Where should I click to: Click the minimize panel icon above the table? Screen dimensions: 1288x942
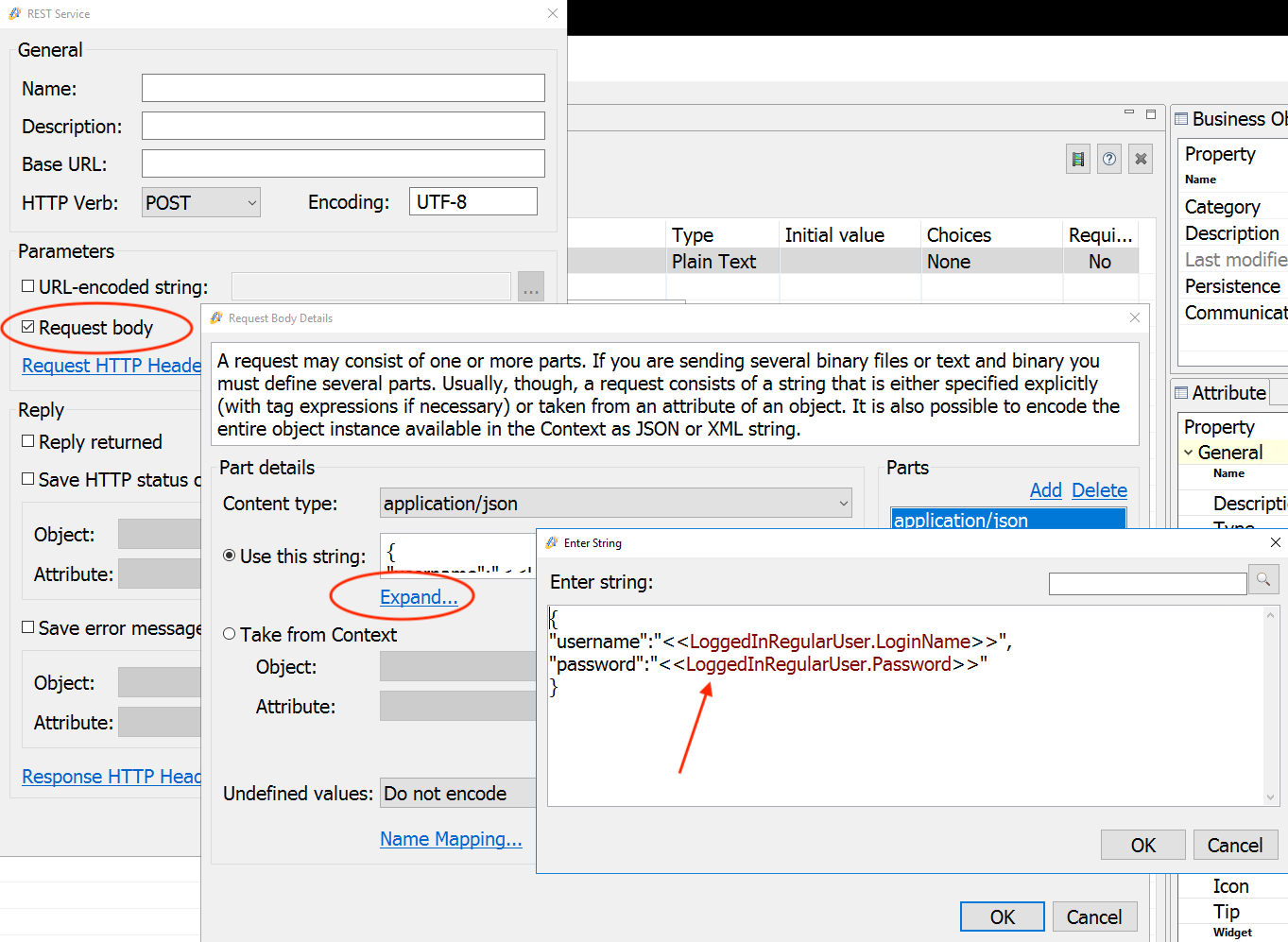pos(1128,113)
